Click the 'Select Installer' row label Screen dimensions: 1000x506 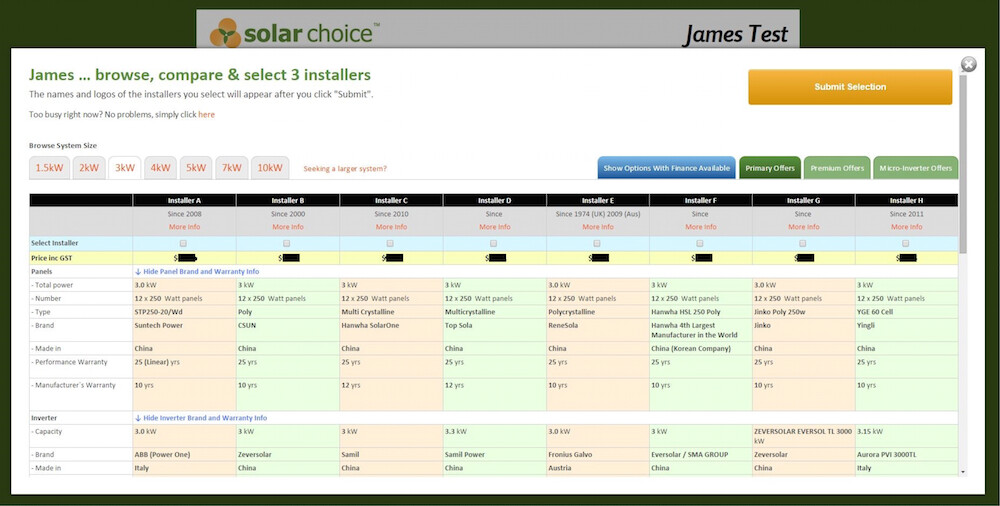point(54,243)
